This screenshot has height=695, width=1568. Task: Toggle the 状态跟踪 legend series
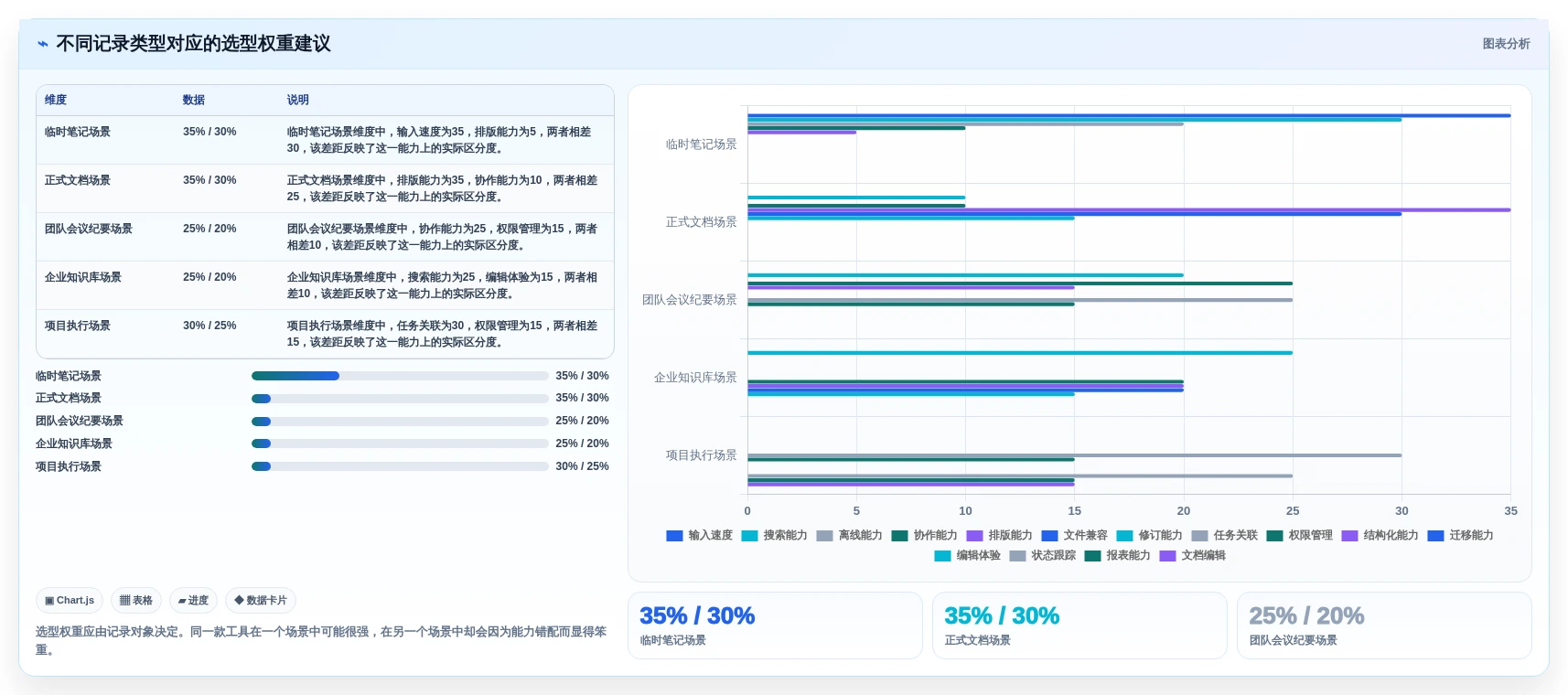point(1043,555)
